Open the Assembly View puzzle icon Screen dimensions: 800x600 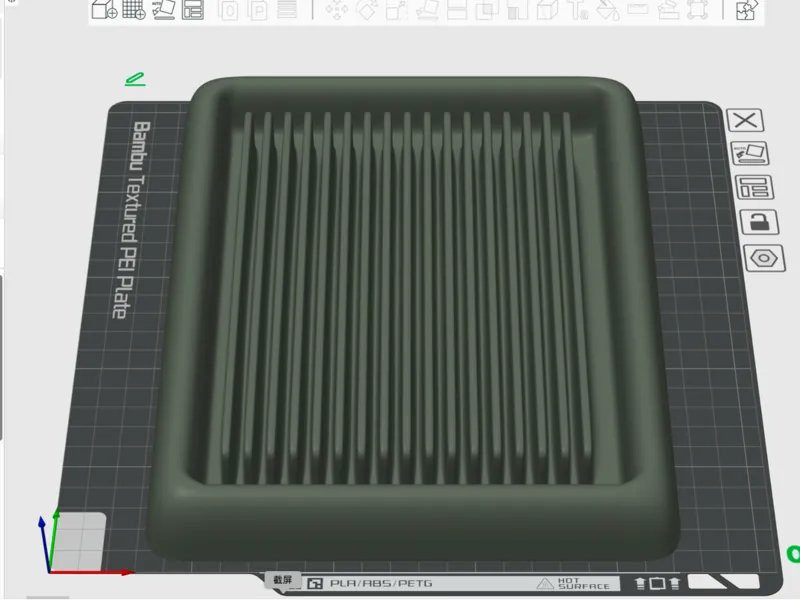pos(745,10)
